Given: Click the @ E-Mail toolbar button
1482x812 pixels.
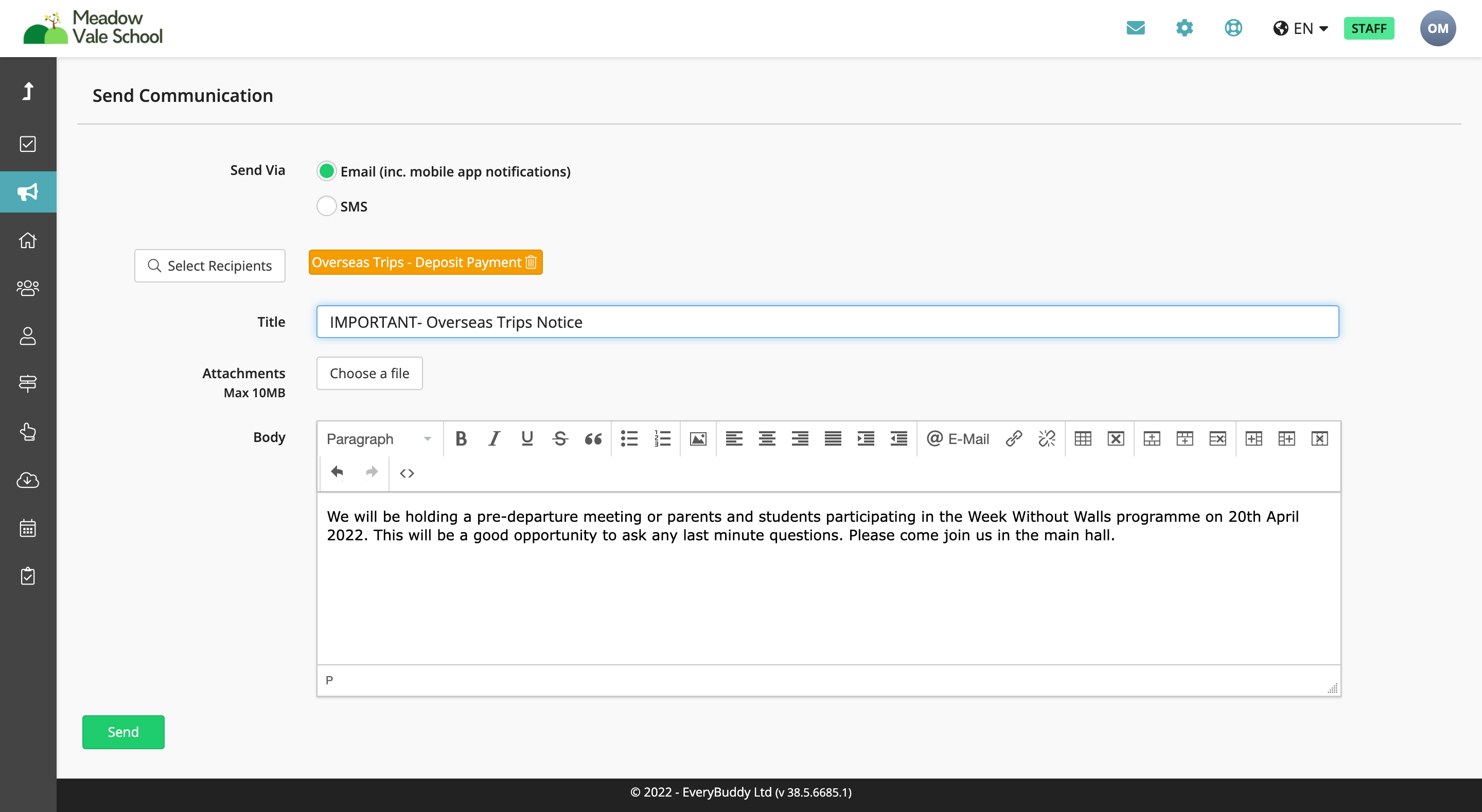Looking at the screenshot, I should pyautogui.click(x=958, y=439).
